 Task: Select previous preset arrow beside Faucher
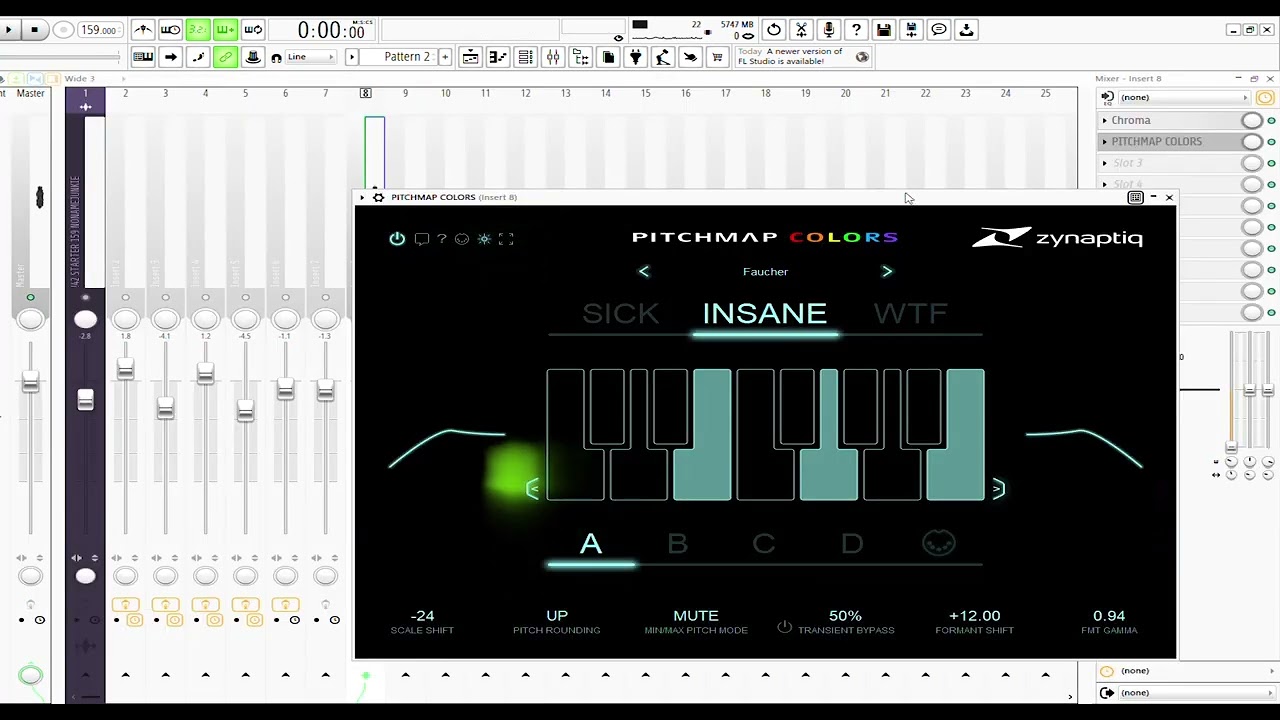644,271
